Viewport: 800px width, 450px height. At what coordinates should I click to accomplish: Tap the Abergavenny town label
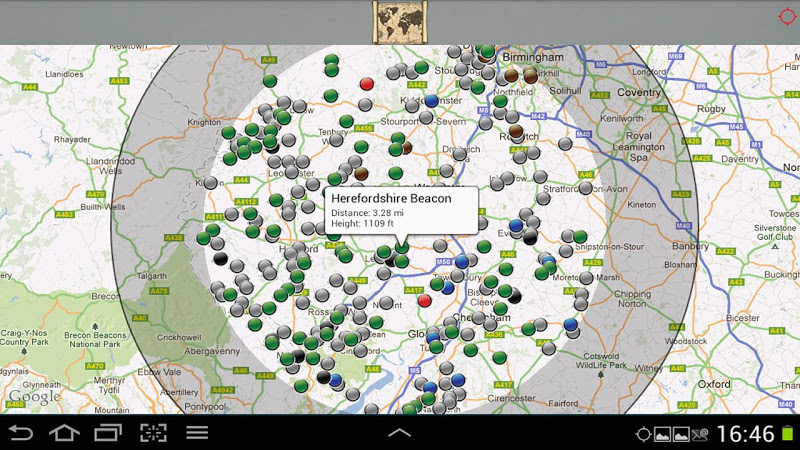coord(212,351)
